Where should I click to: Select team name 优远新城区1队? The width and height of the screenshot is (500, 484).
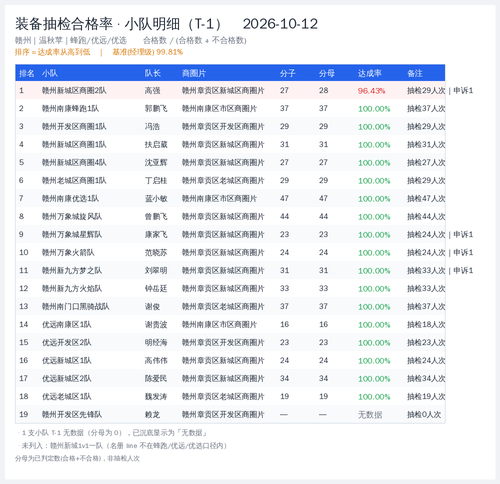point(67,361)
